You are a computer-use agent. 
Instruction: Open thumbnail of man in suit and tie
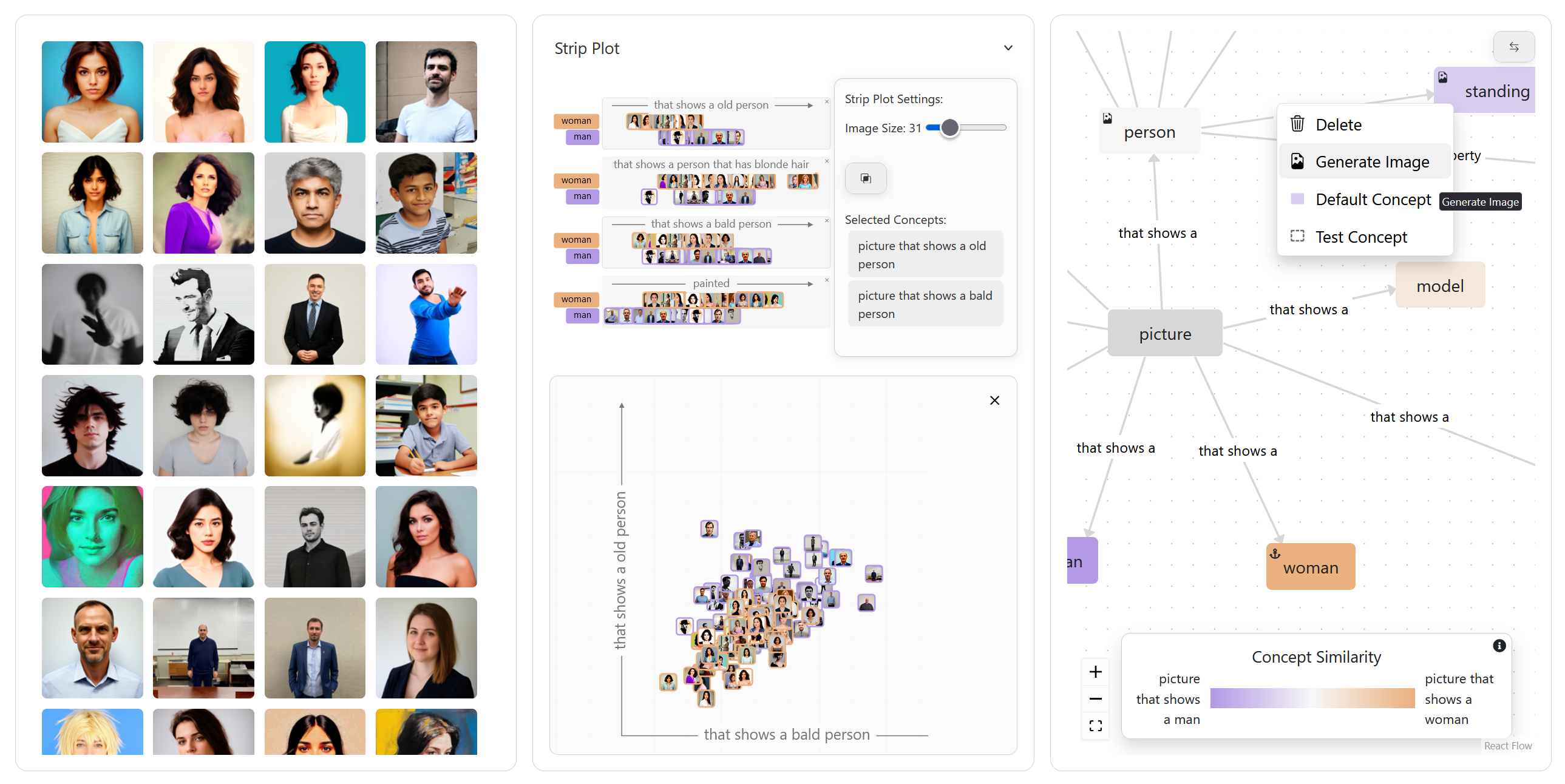pyautogui.click(x=314, y=314)
